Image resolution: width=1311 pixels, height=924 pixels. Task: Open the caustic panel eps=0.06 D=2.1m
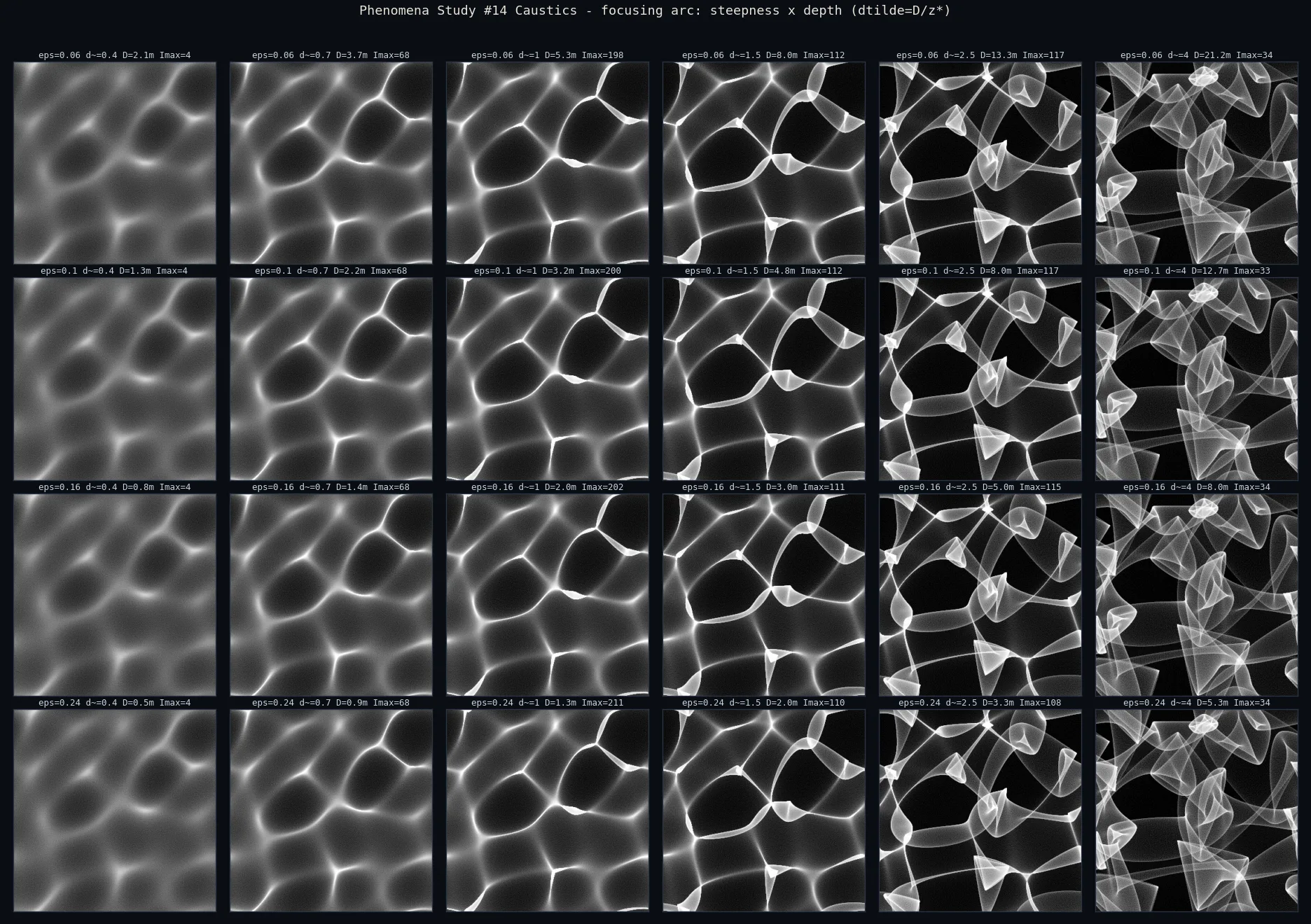click(115, 163)
